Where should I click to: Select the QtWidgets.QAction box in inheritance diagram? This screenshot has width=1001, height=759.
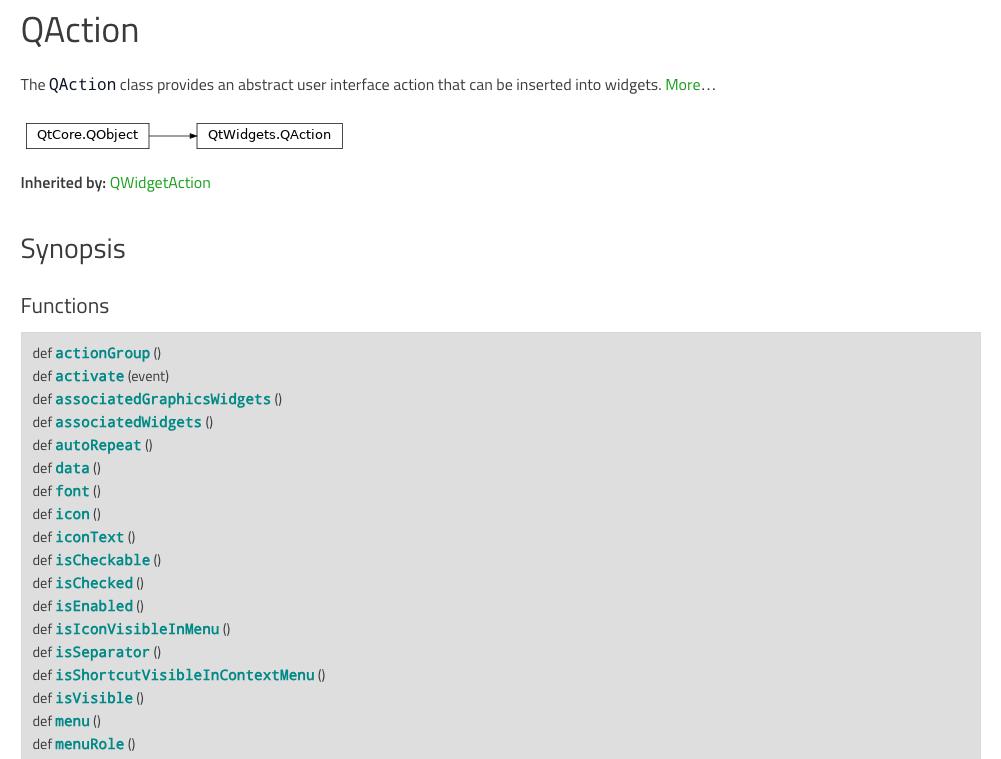point(268,135)
